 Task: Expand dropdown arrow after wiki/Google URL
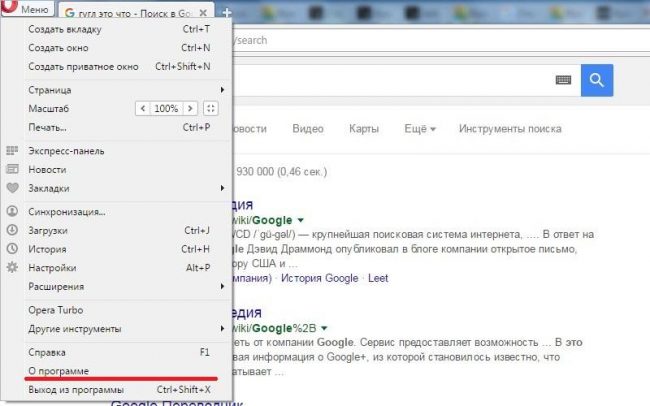(301, 220)
